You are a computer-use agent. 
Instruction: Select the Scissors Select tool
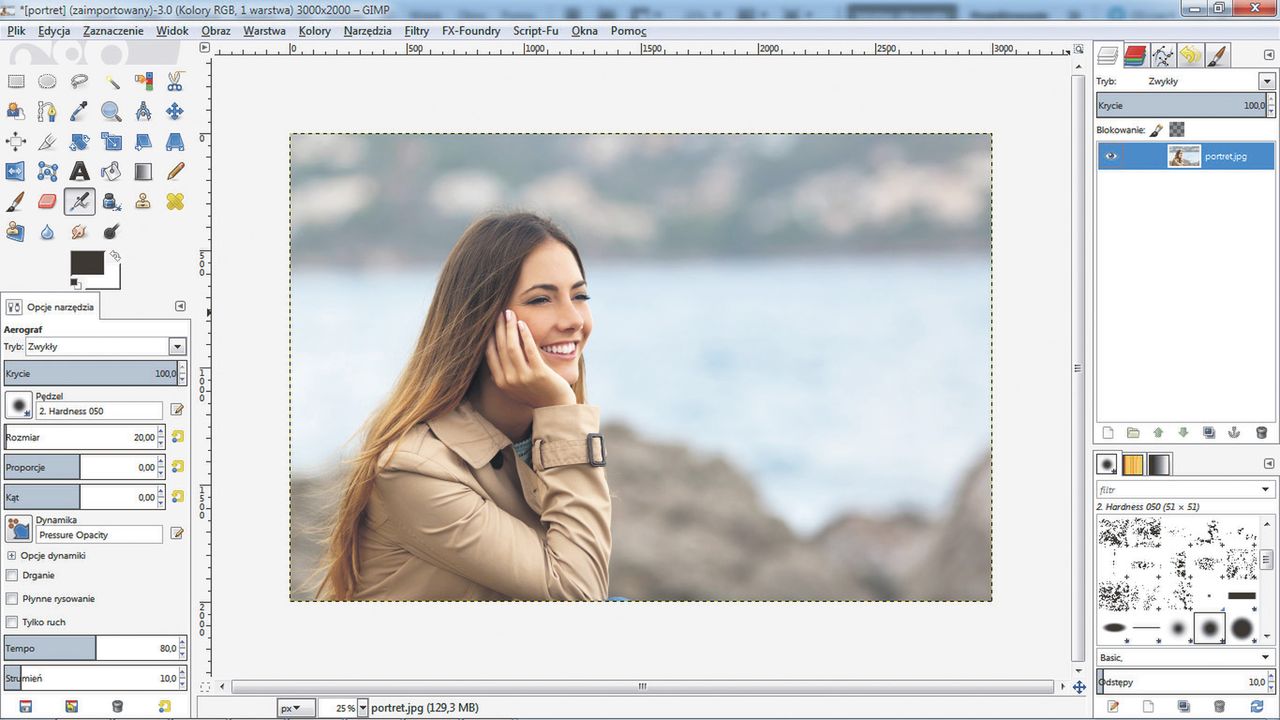coord(175,82)
